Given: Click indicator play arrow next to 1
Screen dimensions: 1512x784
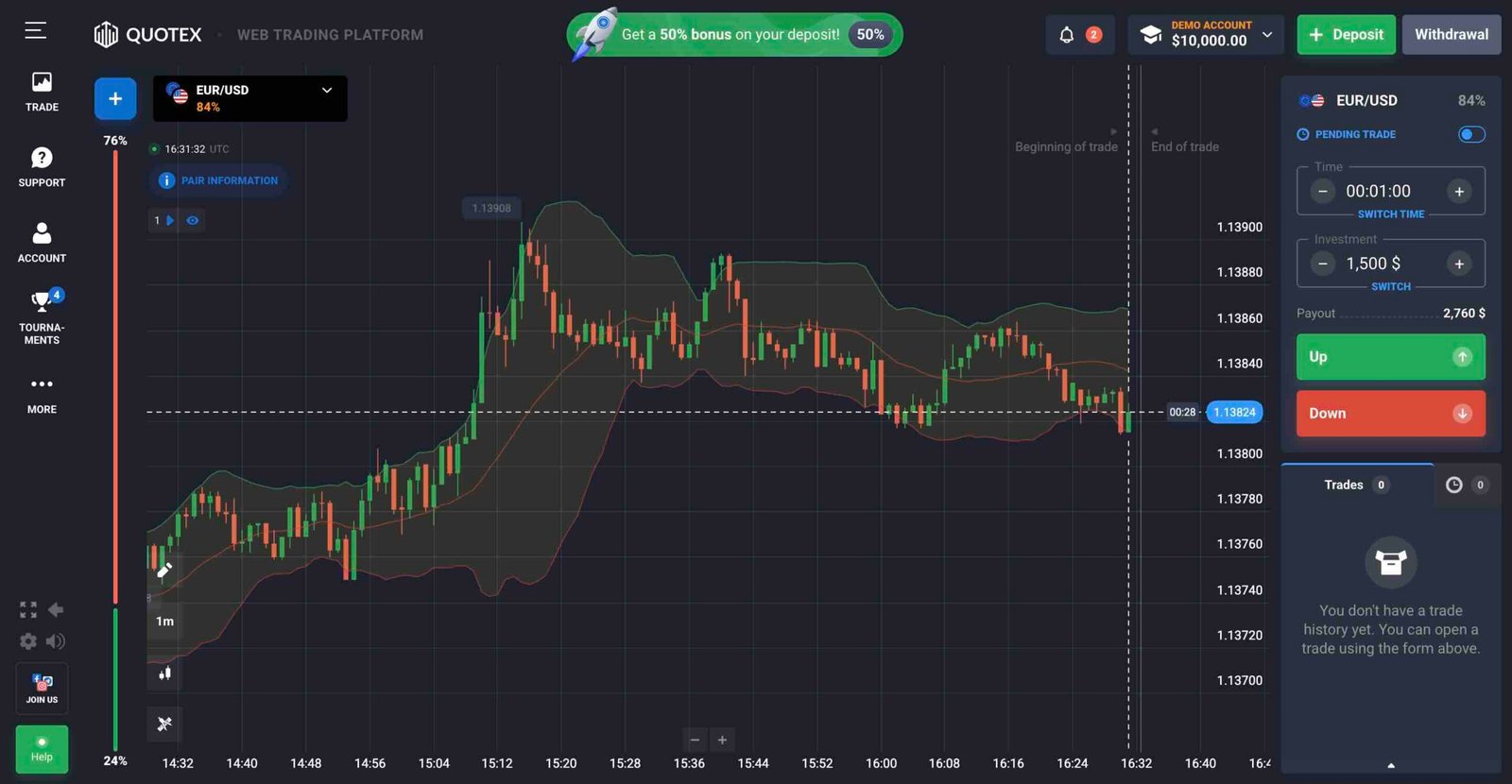Looking at the screenshot, I should pos(170,220).
